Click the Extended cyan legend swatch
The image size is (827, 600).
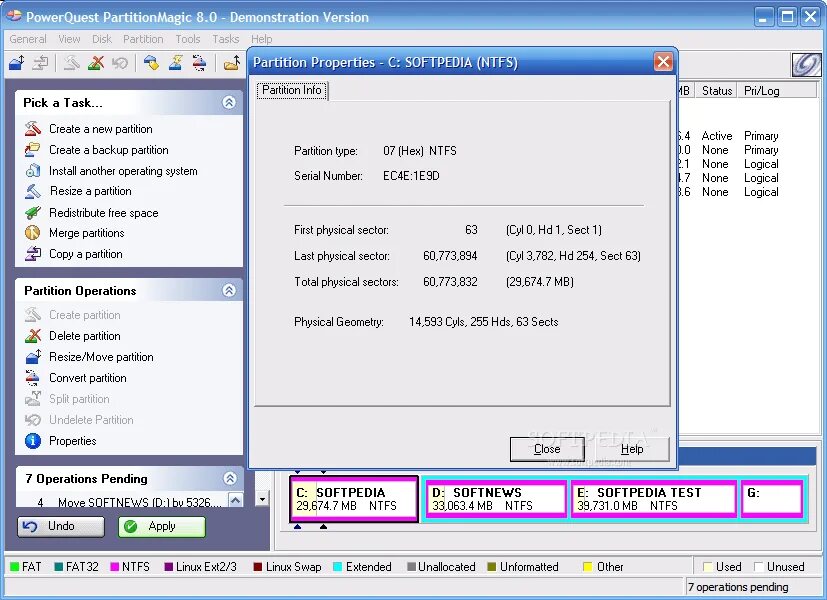[x=338, y=567]
